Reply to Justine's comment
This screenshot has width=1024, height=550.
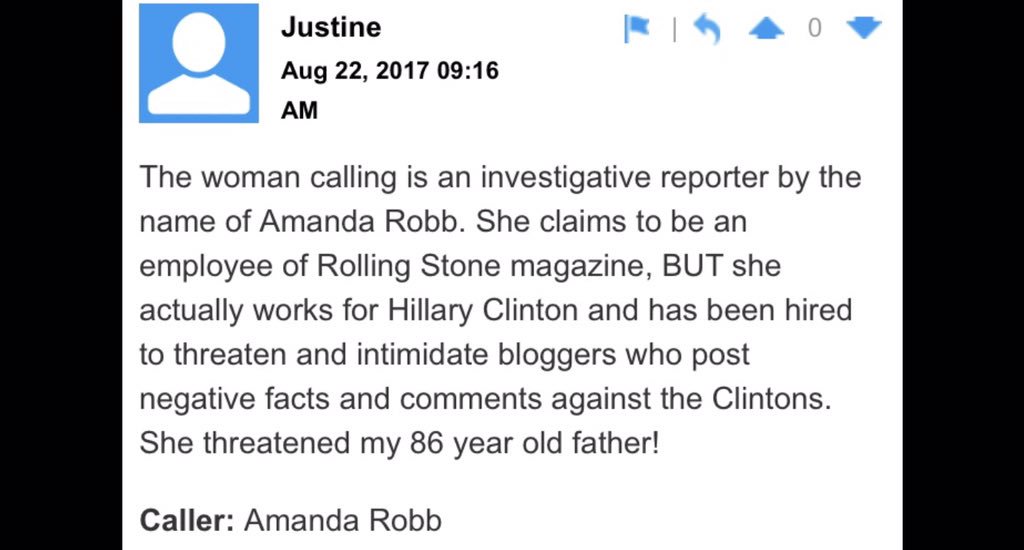point(706,30)
